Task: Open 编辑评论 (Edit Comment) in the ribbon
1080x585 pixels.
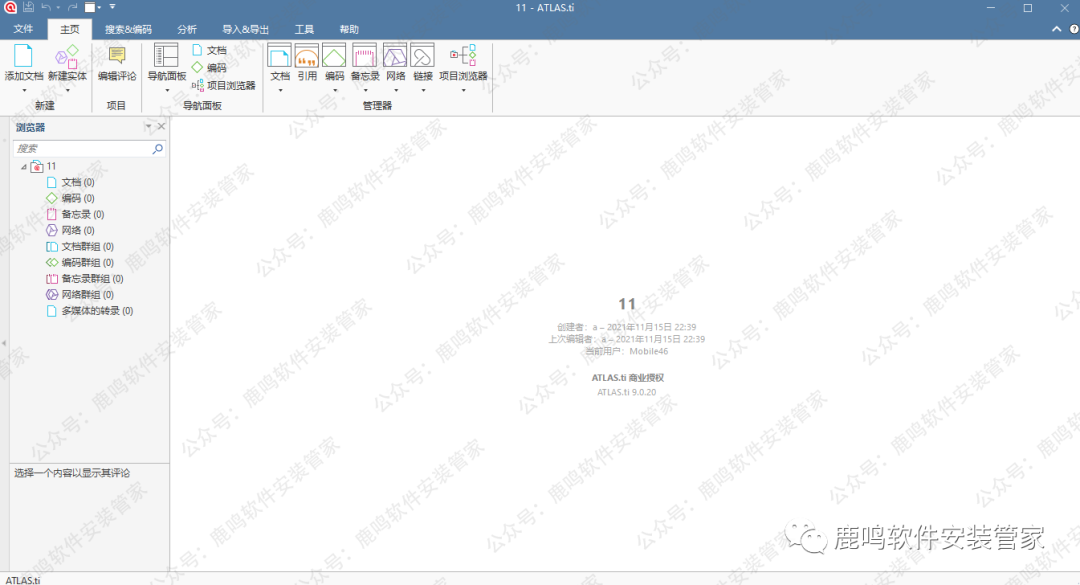Action: 117,56
